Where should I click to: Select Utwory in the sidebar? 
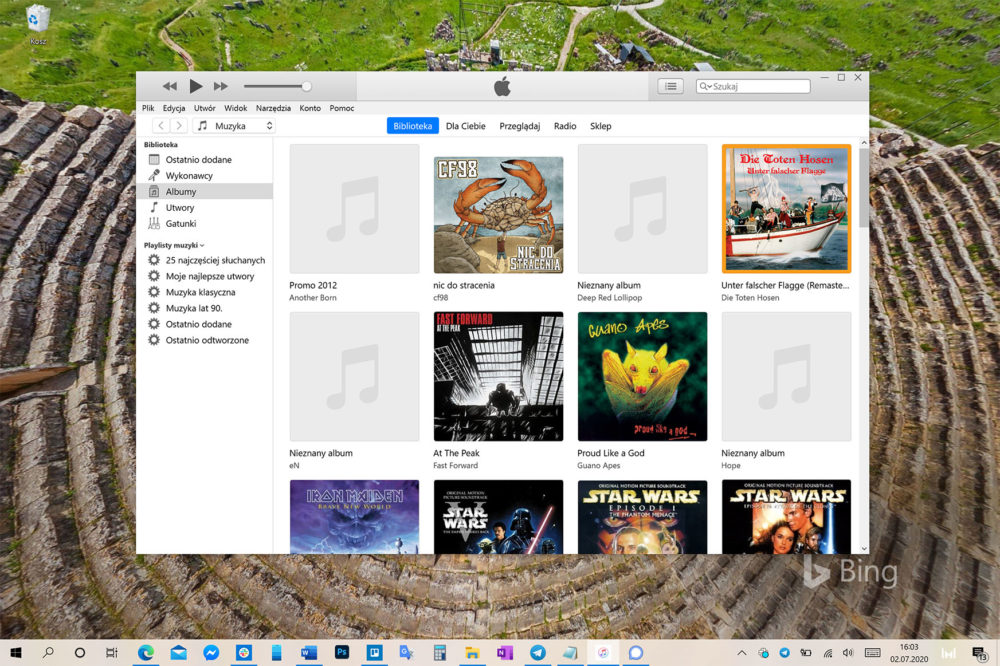[205, 207]
